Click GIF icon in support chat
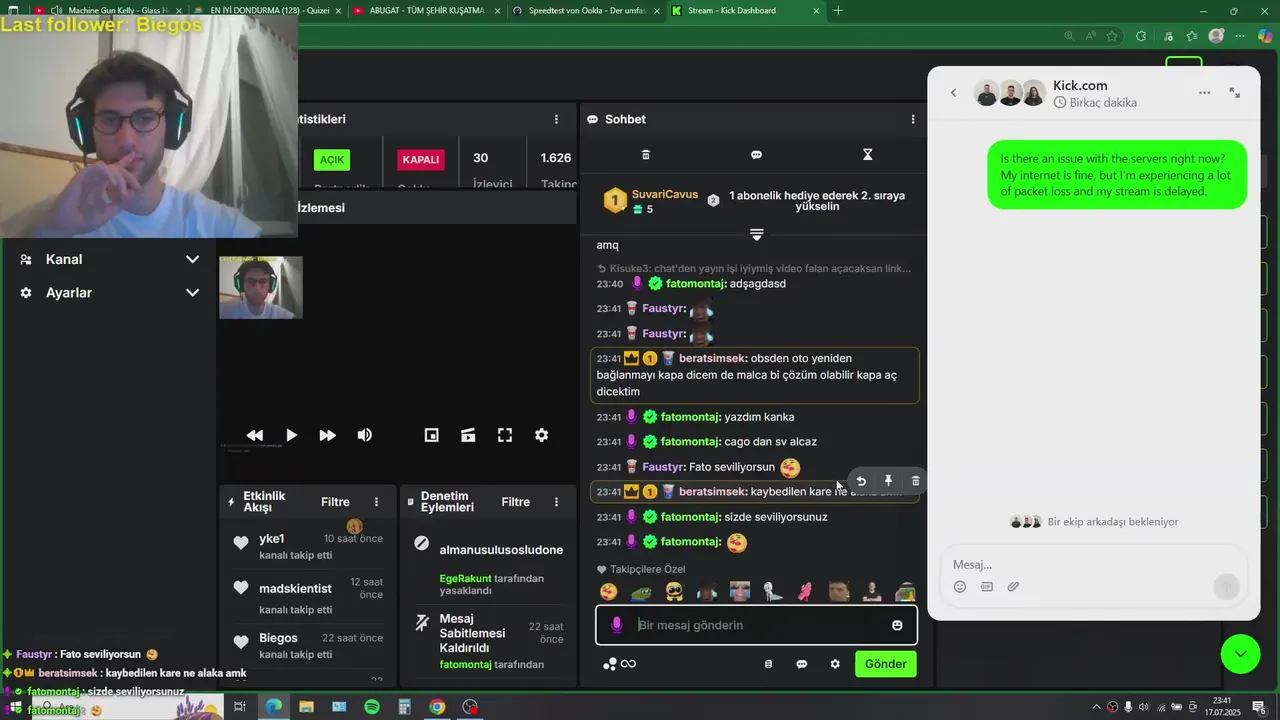 [987, 587]
